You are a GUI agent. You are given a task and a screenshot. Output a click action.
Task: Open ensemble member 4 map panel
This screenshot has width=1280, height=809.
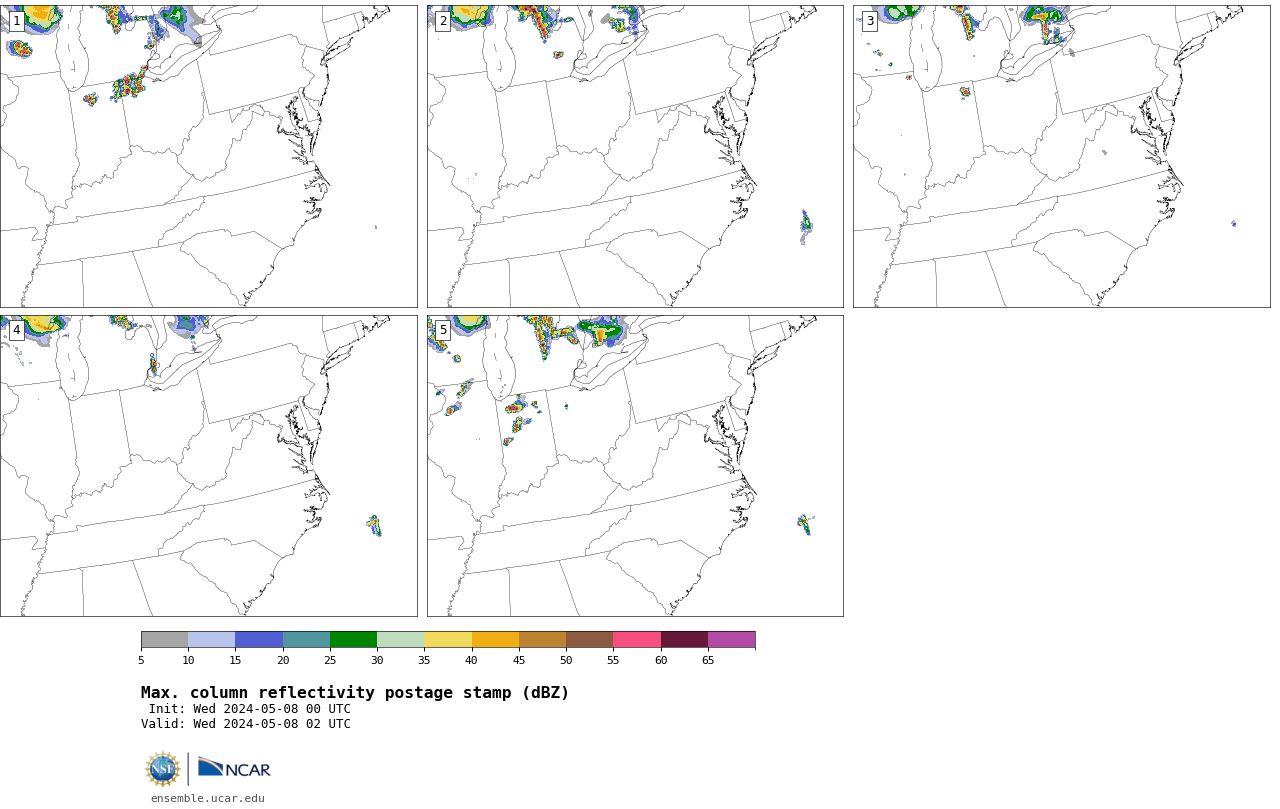point(208,466)
